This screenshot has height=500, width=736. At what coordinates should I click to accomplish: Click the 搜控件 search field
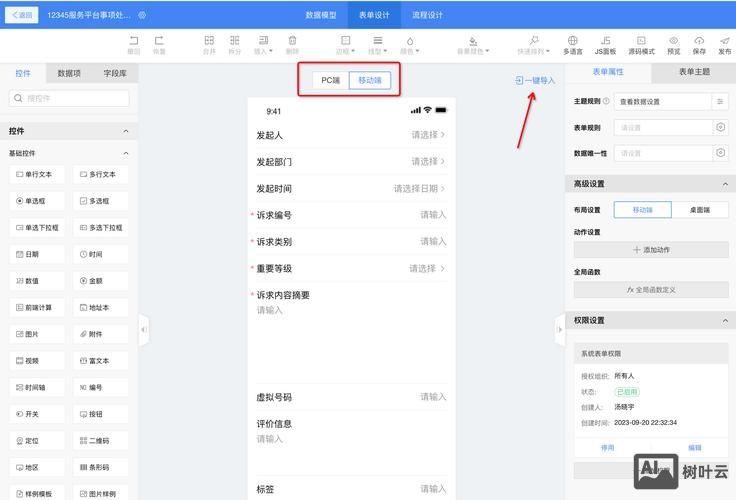pos(69,98)
